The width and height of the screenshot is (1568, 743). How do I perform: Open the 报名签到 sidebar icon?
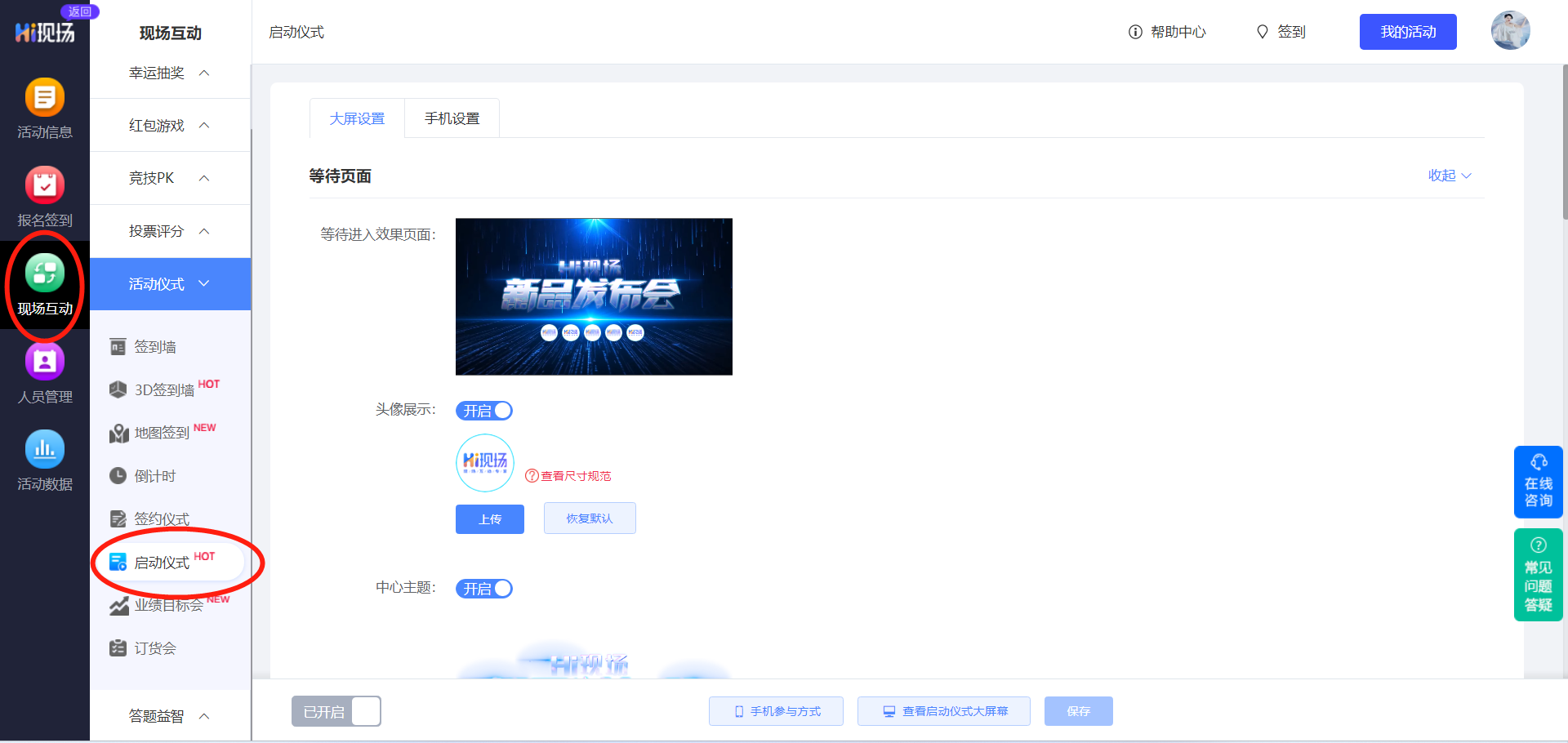(45, 197)
